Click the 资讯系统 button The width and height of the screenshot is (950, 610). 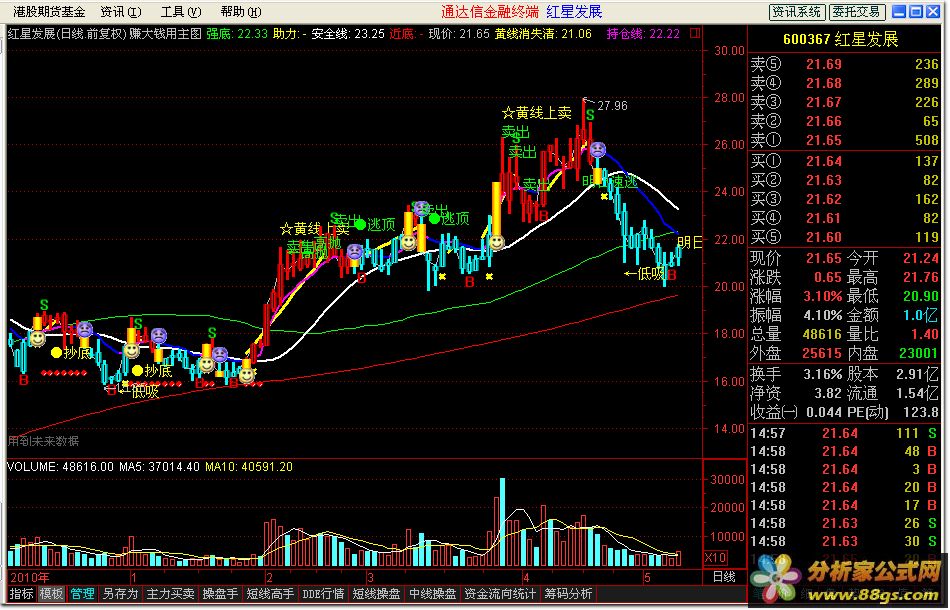[x=796, y=12]
